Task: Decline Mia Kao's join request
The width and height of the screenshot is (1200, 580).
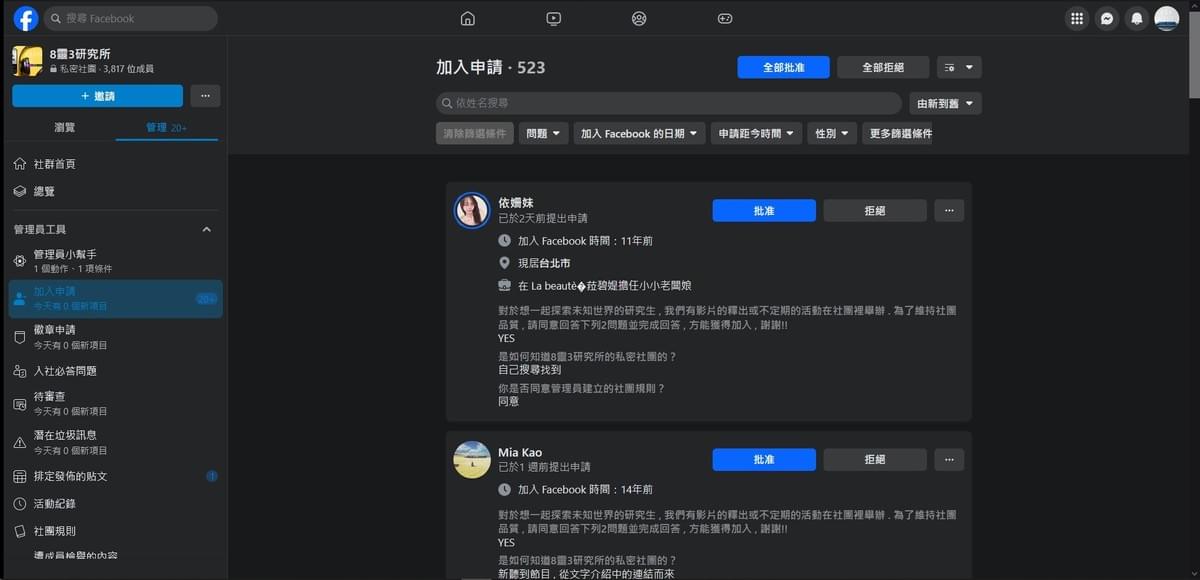Action: click(x=875, y=459)
